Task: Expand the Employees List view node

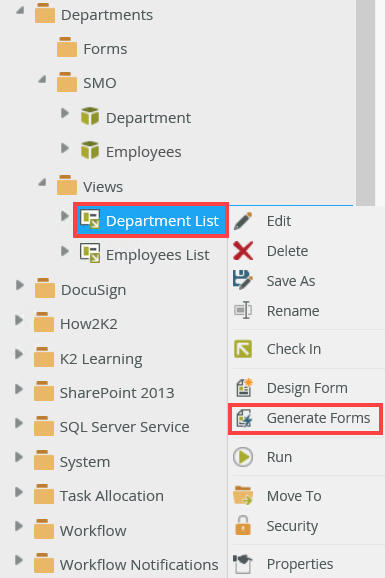Action: point(65,251)
